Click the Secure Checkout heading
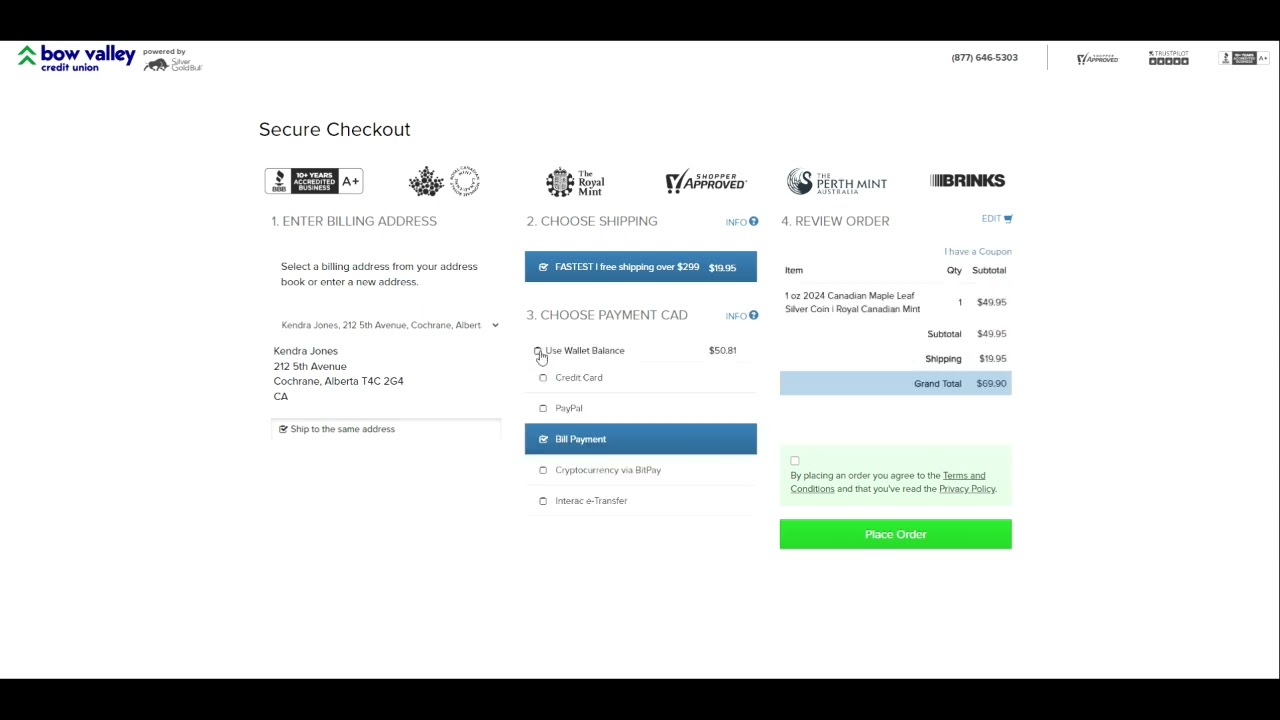 pyautogui.click(x=335, y=130)
